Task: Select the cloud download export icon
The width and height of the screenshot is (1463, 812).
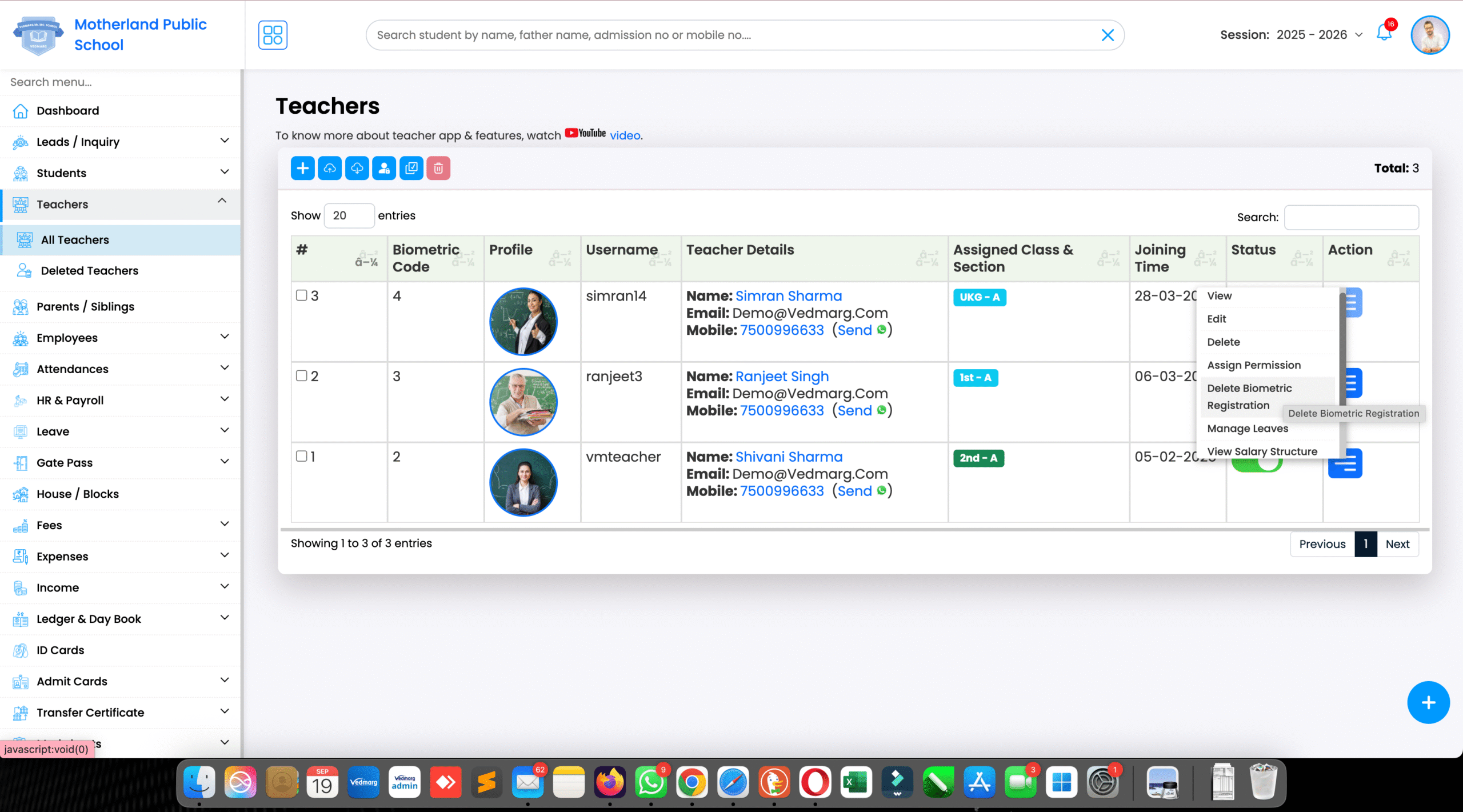Action: click(x=357, y=168)
